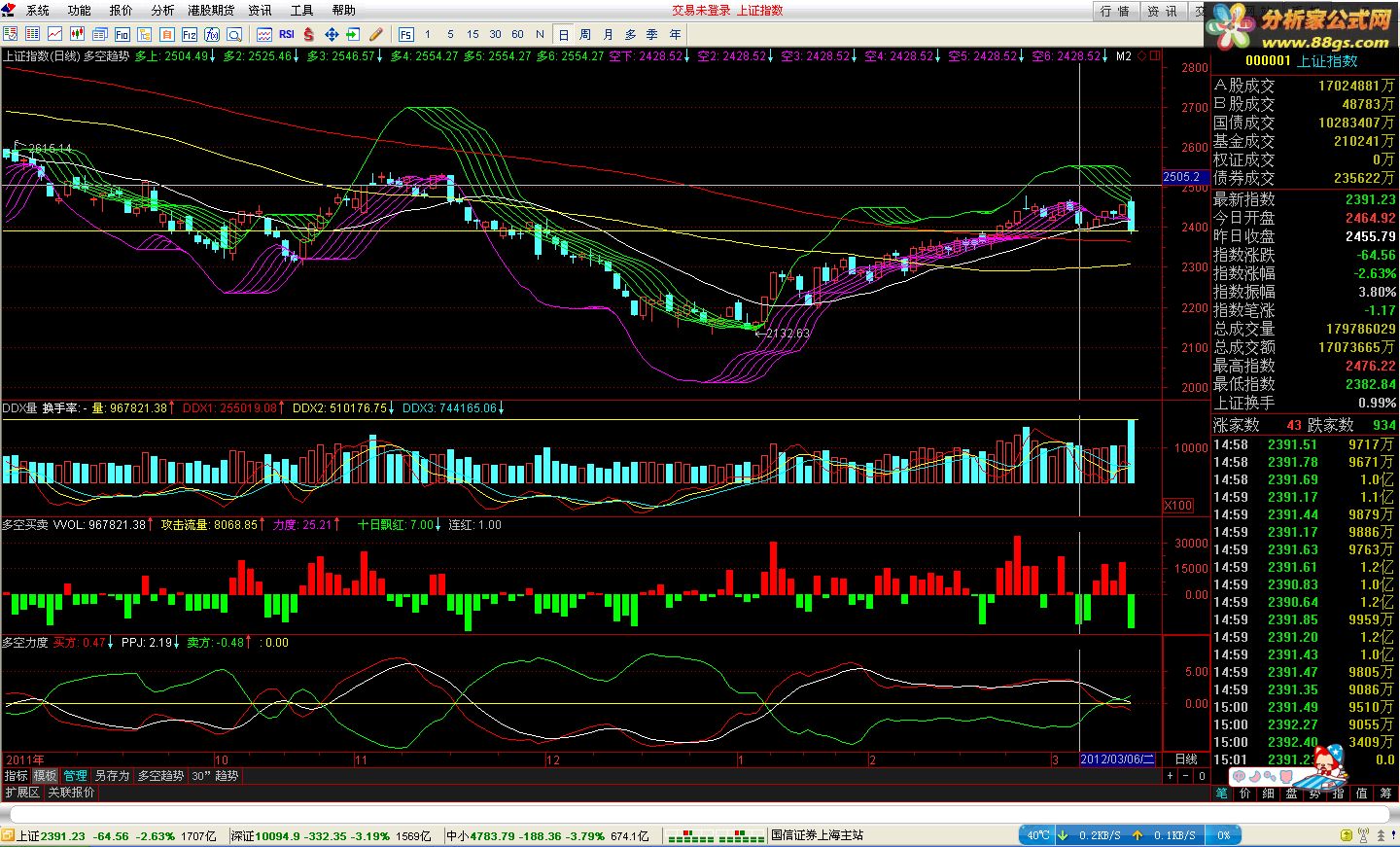The width and height of the screenshot is (1400, 847).
Task: Switch to 15-minute period
Action: click(472, 34)
